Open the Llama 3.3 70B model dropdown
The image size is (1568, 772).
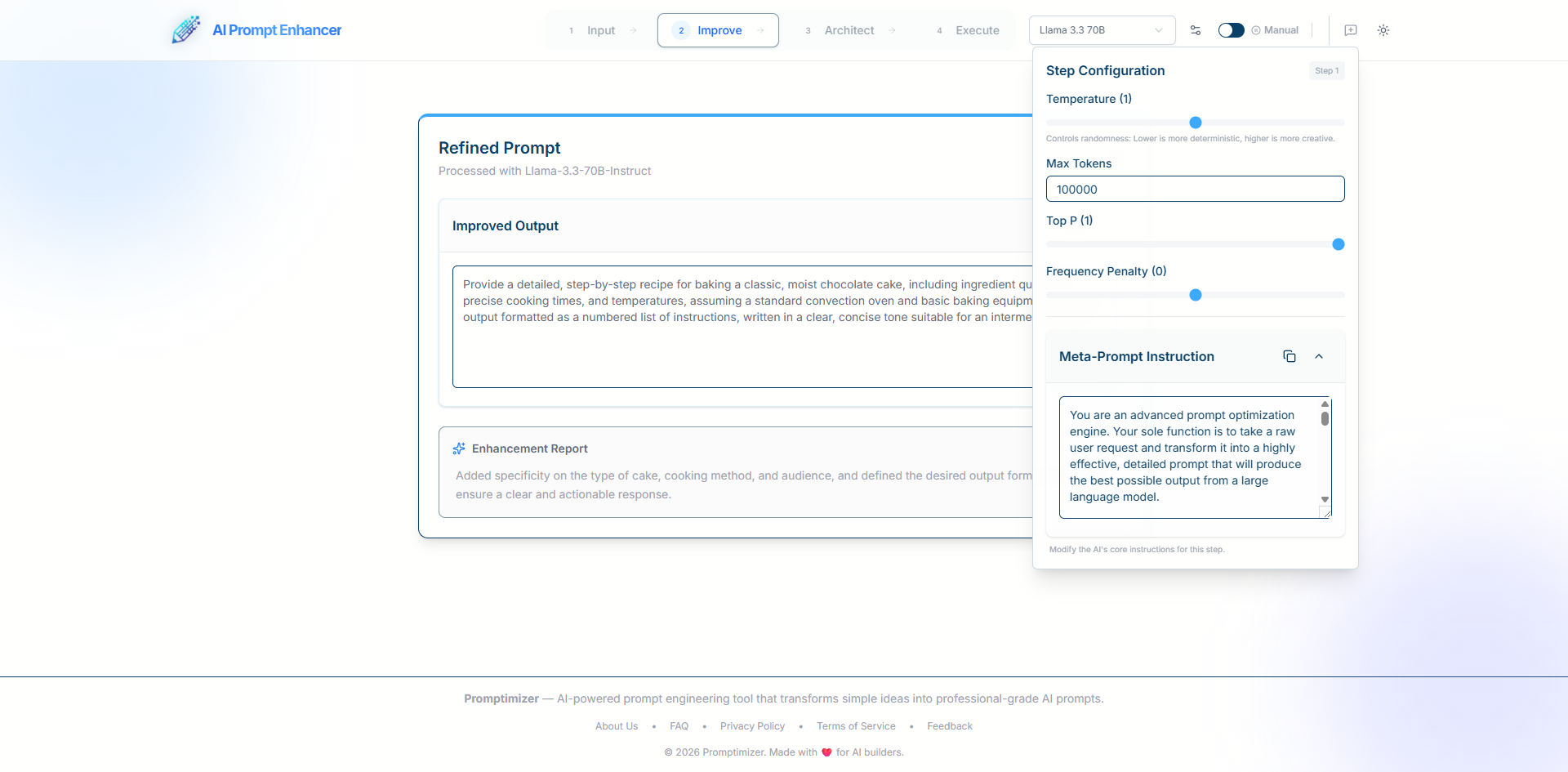pyautogui.click(x=1102, y=30)
